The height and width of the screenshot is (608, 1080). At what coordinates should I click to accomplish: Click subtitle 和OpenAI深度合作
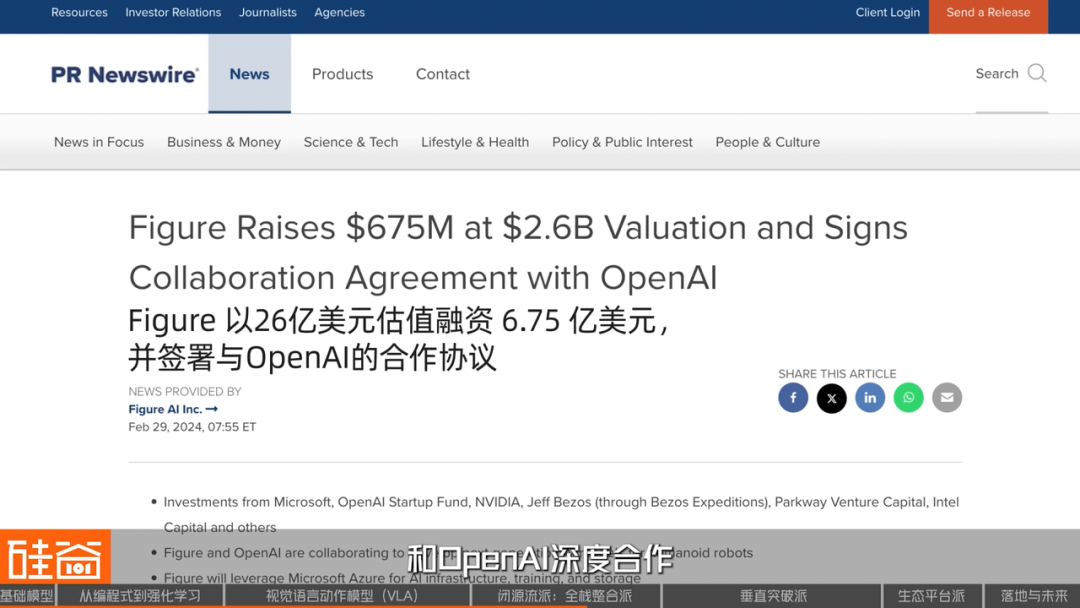tap(539, 558)
